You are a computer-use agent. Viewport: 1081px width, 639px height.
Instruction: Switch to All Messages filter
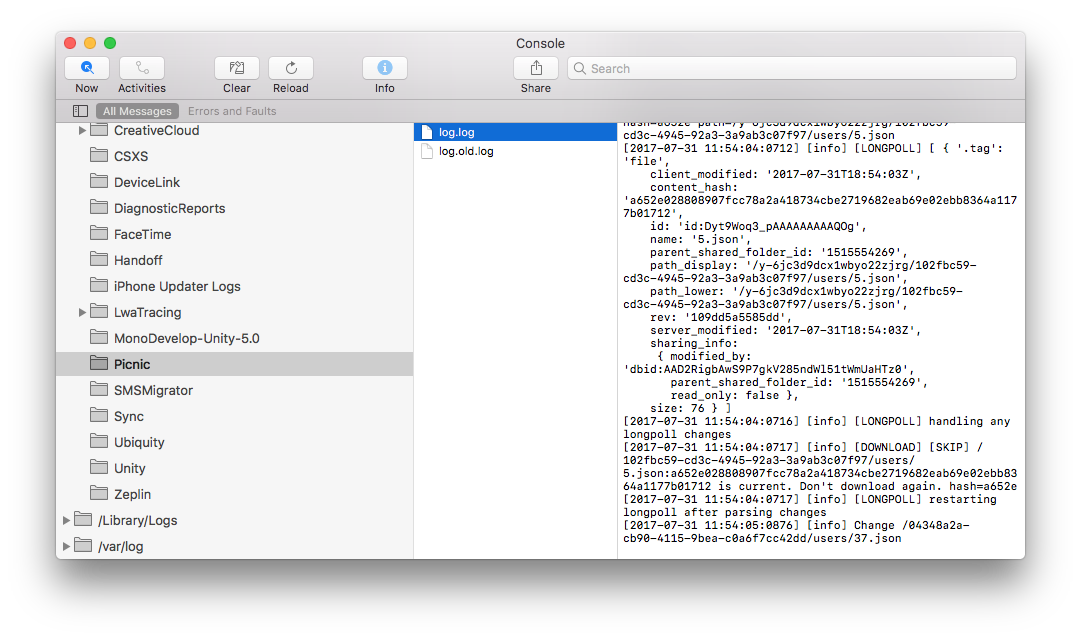click(x=139, y=111)
